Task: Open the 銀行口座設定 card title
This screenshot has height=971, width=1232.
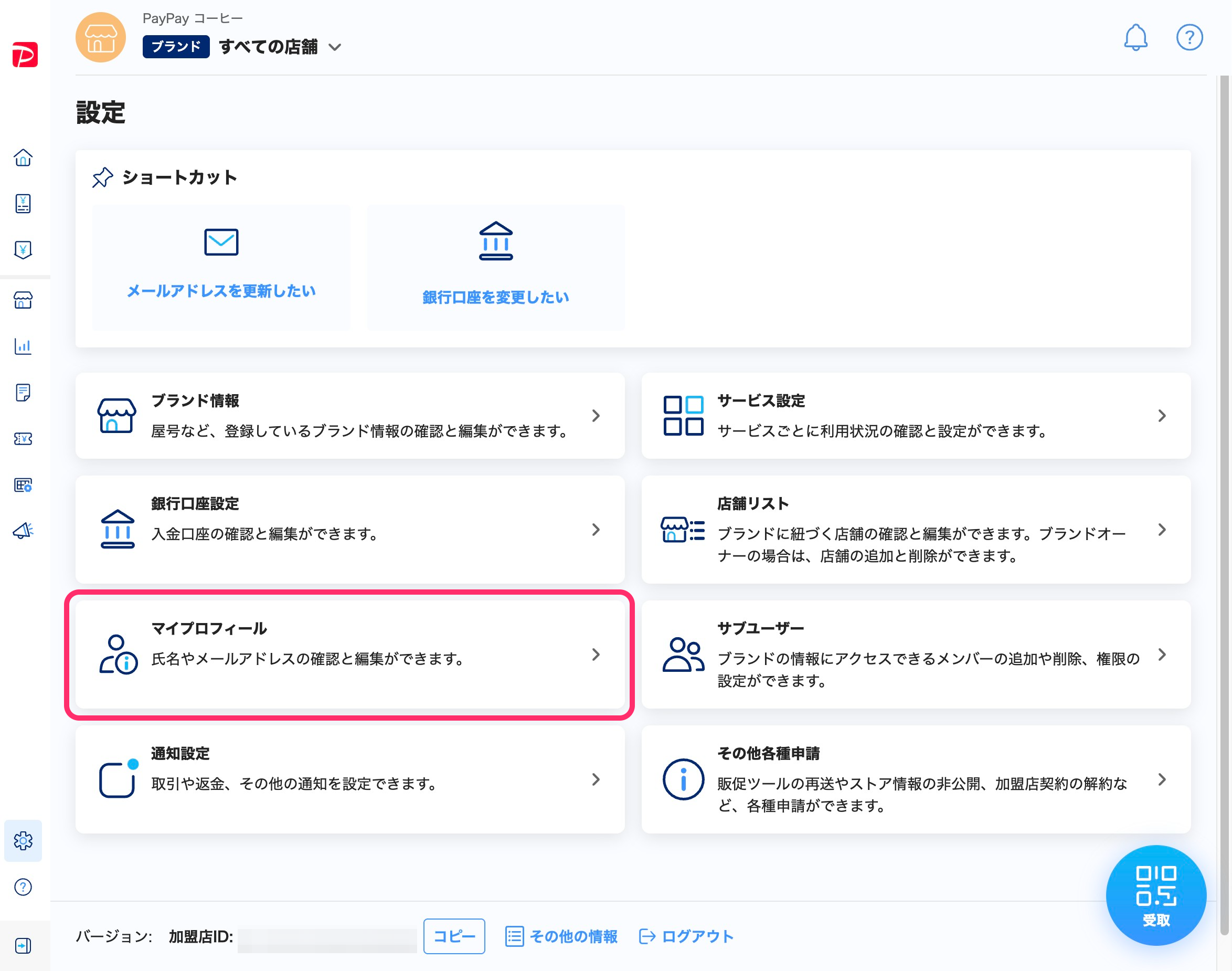Action: click(195, 504)
